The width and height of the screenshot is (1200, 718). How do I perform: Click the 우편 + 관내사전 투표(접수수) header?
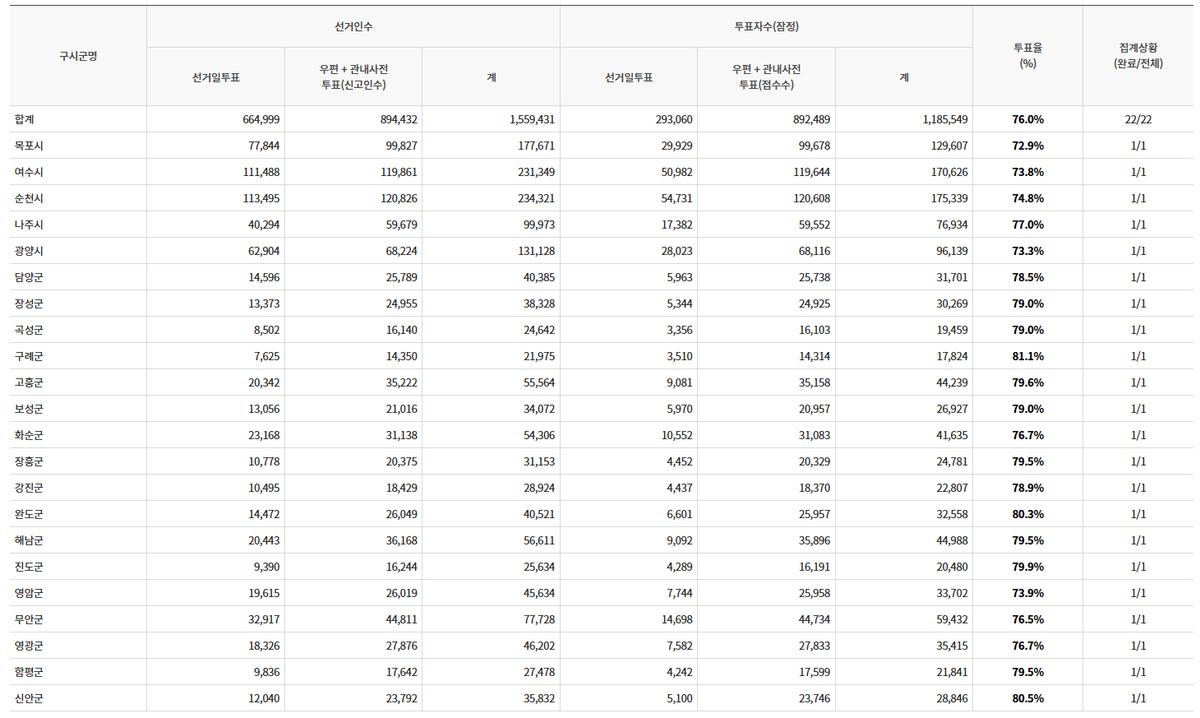(x=766, y=77)
